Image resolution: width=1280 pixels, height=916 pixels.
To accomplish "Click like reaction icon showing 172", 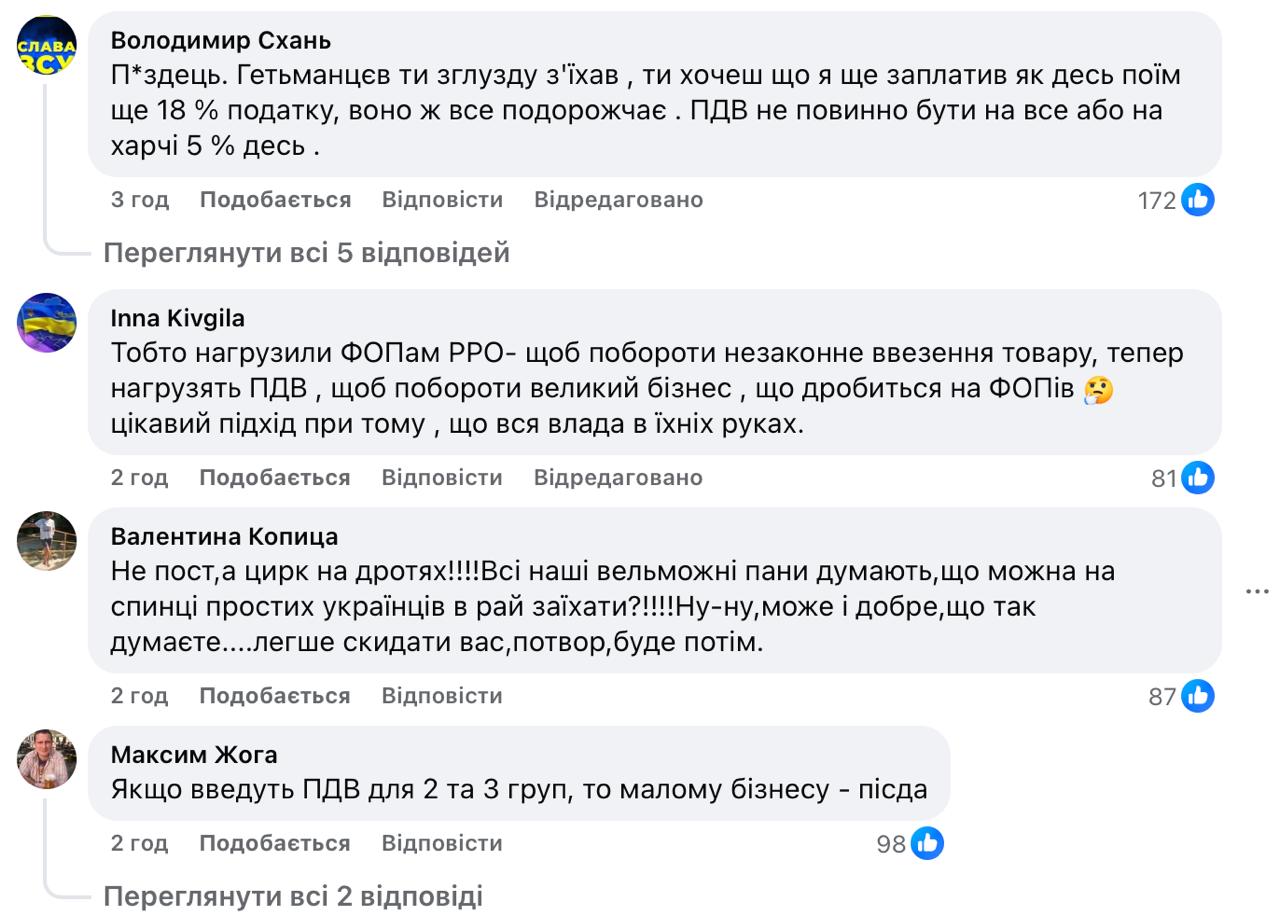I will [1197, 200].
